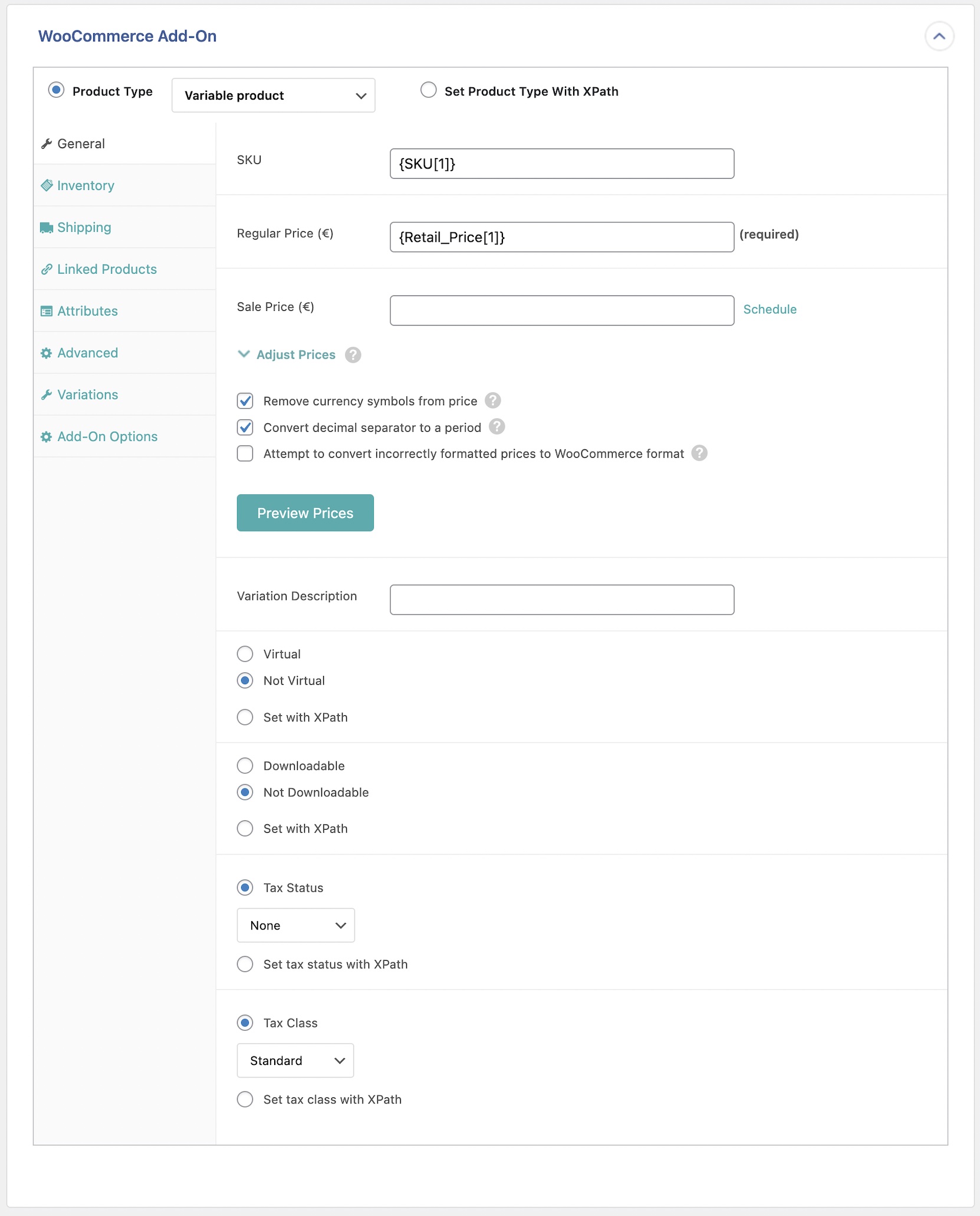This screenshot has height=1216, width=980.
Task: Click the Sale Price input field
Action: 562,310
